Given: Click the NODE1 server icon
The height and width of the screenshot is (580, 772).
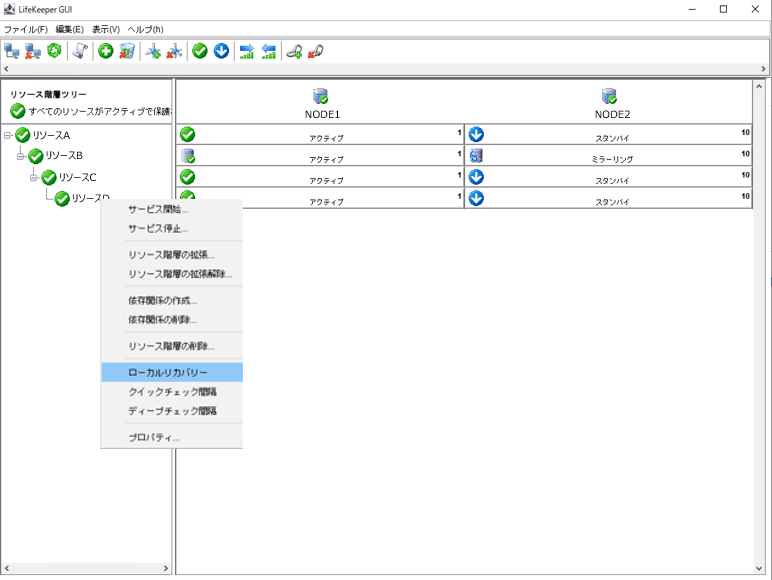Looking at the screenshot, I should tap(321, 96).
